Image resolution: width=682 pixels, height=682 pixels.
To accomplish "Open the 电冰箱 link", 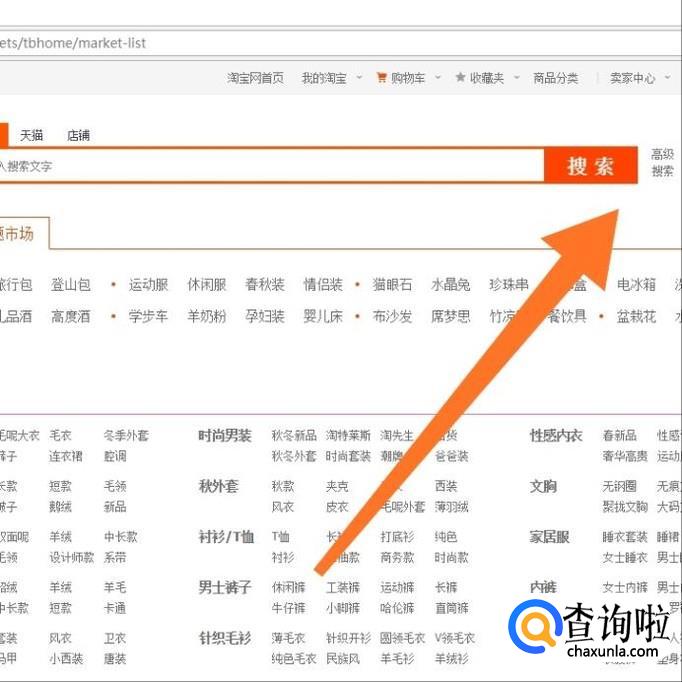I will (x=636, y=284).
